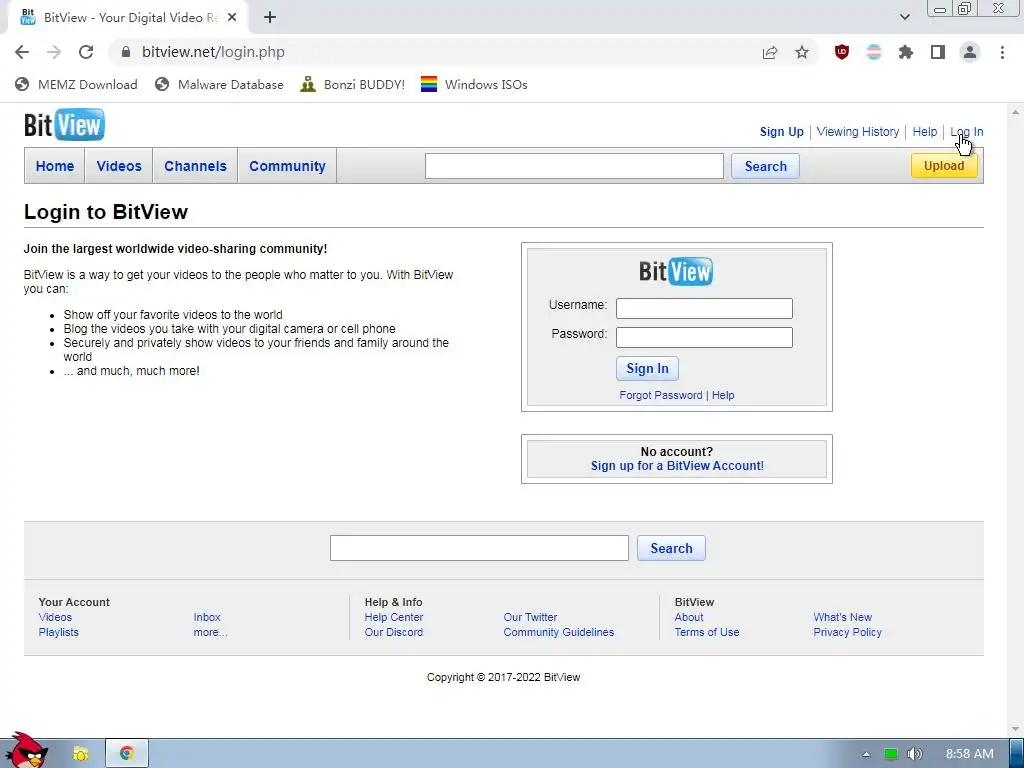
Task: View site info via the padlock icon
Action: [126, 52]
